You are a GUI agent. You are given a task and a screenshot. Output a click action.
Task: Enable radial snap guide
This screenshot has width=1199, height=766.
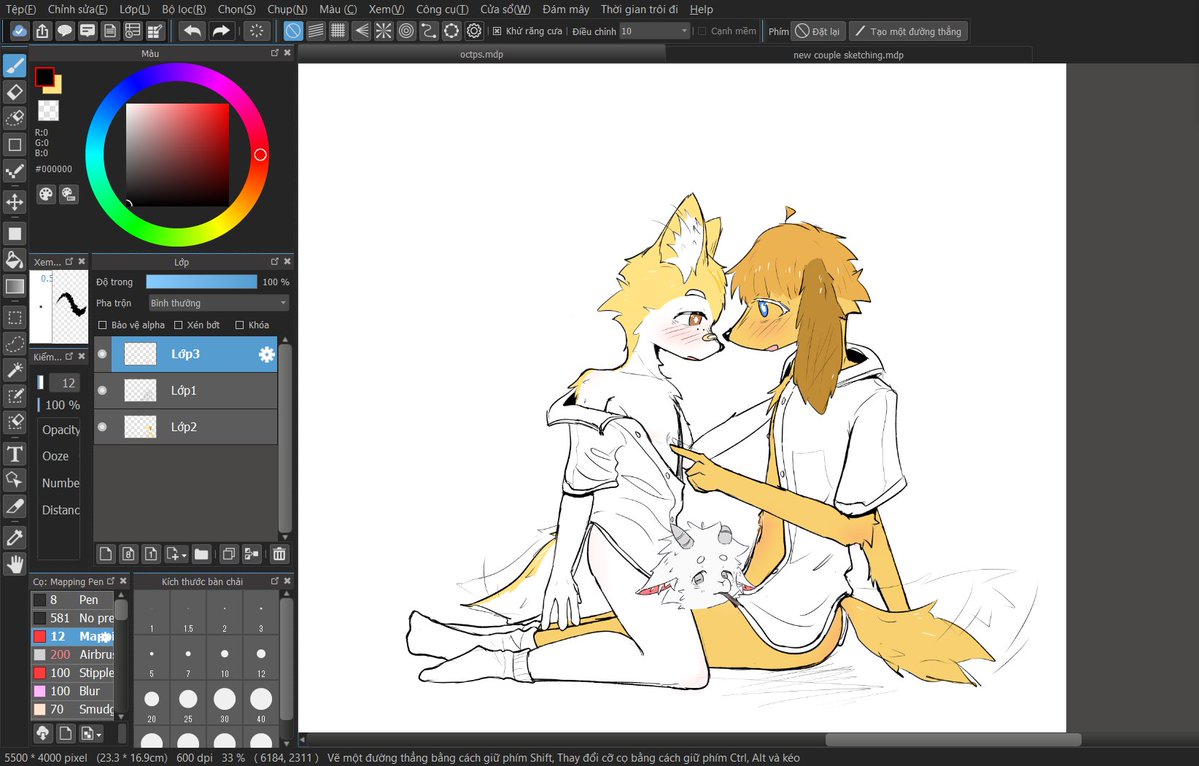(384, 31)
